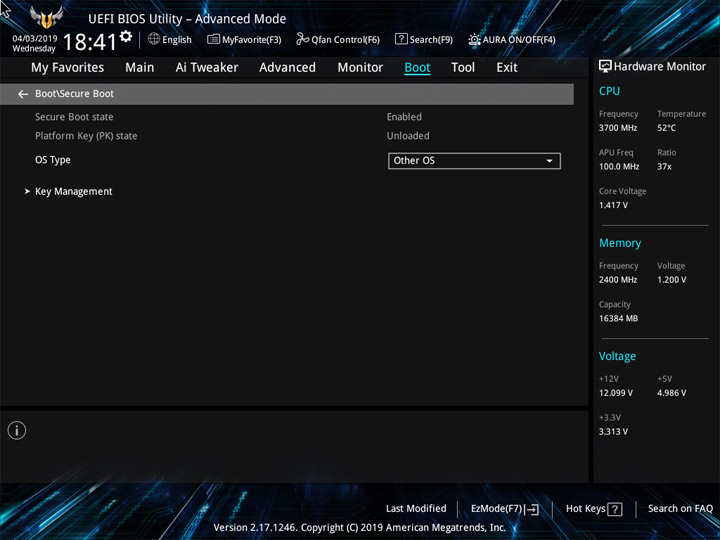Click the Hardware Monitor display icon
The height and width of the screenshot is (540, 720).
(x=605, y=66)
